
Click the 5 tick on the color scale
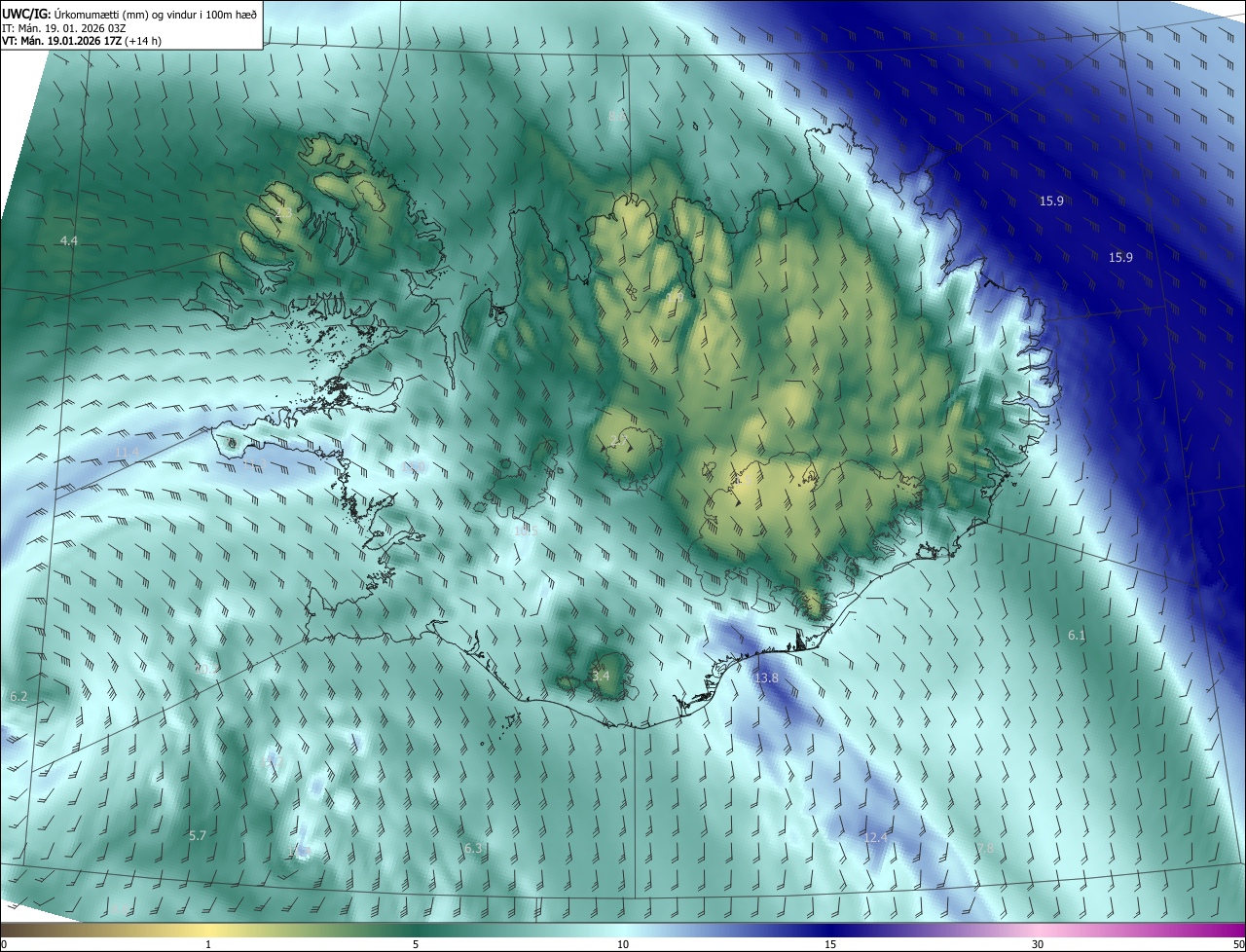416,945
